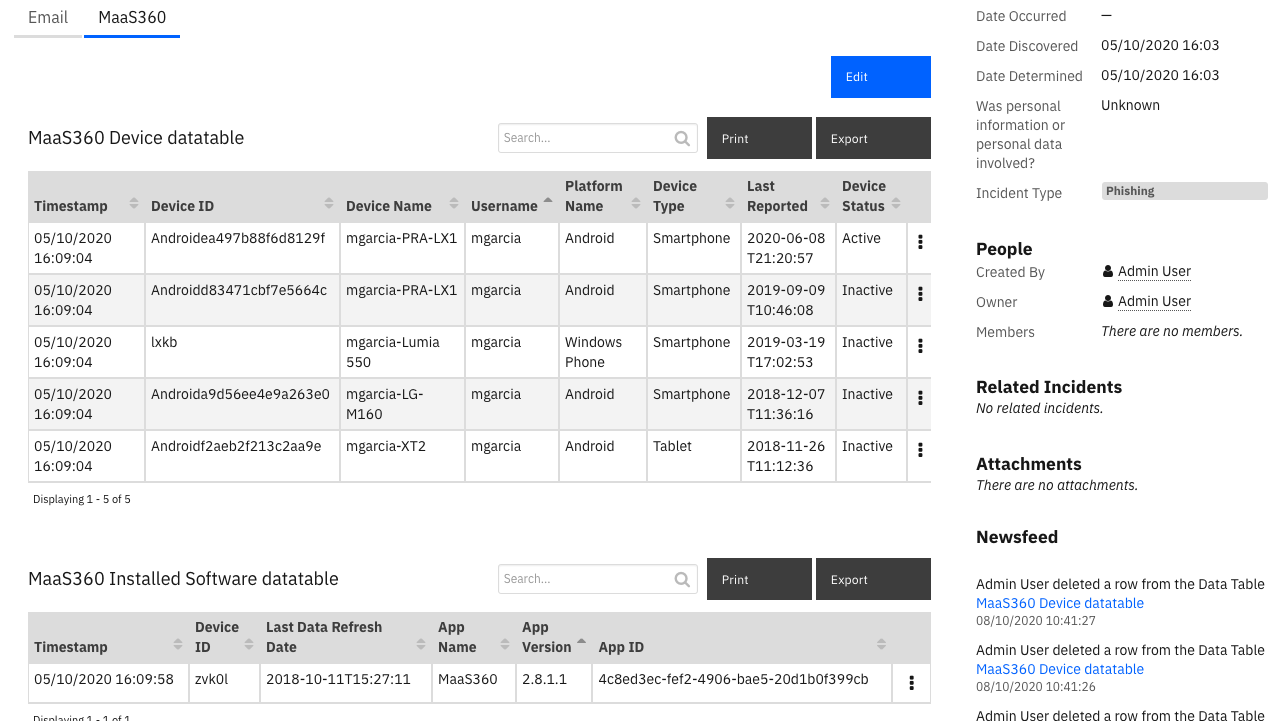
Task: Open row menu for Androida9d56ee4e9a263e0 device
Action: [x=920, y=398]
